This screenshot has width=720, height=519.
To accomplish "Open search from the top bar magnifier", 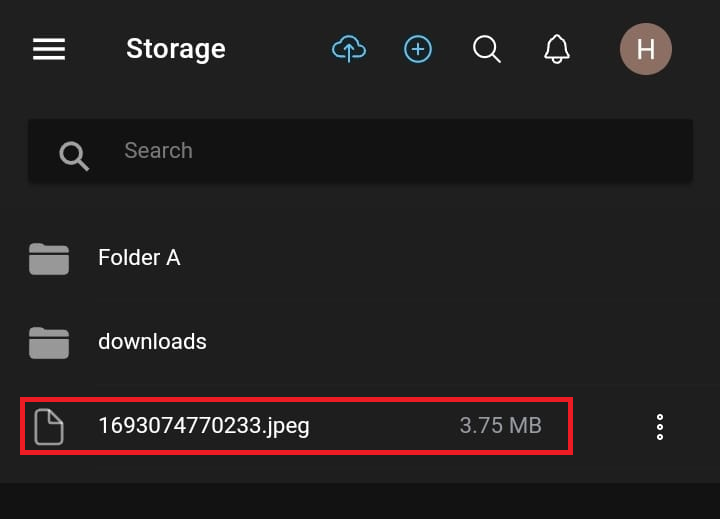I will click(x=487, y=49).
